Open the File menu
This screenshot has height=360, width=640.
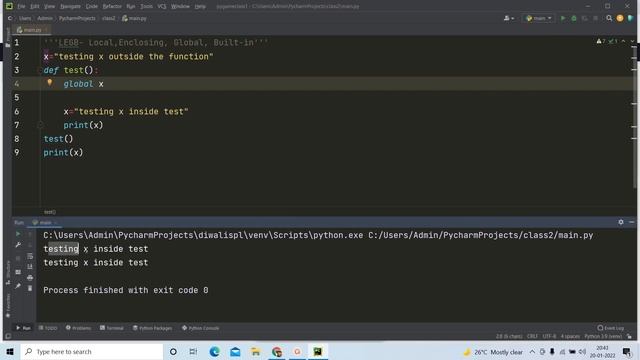pyautogui.click(x=21, y=7)
